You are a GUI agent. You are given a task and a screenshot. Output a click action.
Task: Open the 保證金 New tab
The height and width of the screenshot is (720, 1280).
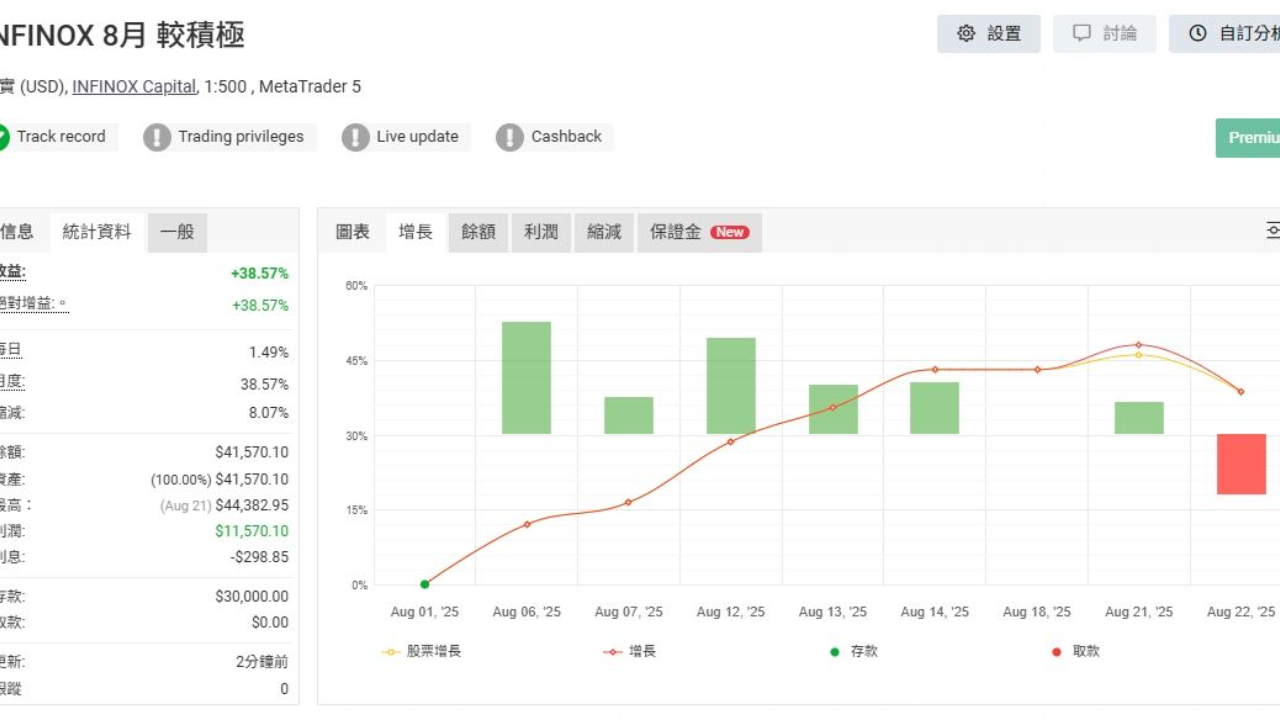tap(699, 232)
